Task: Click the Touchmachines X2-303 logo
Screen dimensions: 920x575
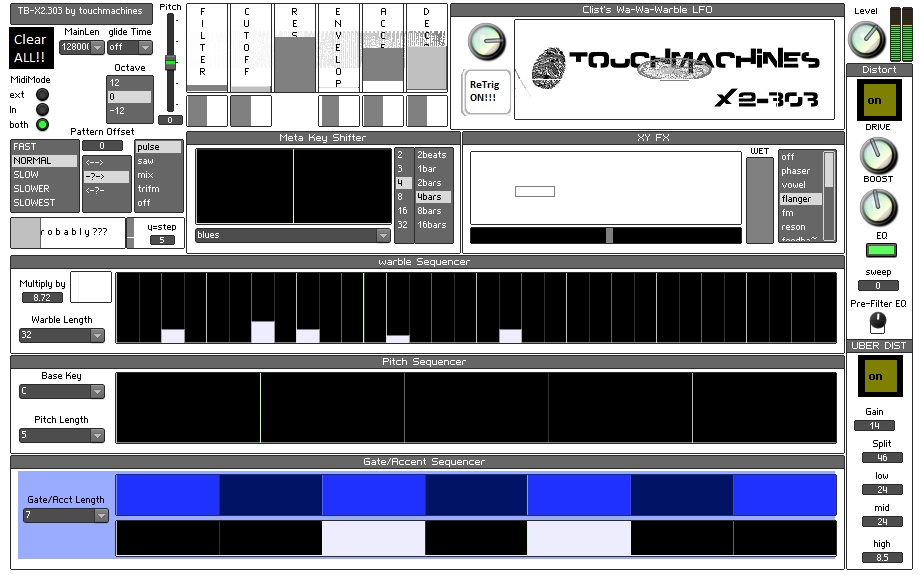Action: tap(674, 69)
